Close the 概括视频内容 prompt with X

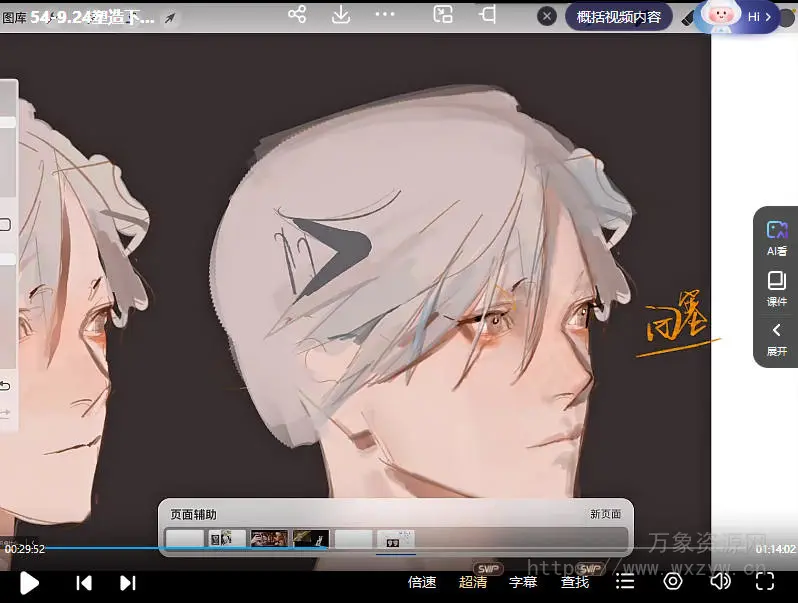click(x=547, y=17)
